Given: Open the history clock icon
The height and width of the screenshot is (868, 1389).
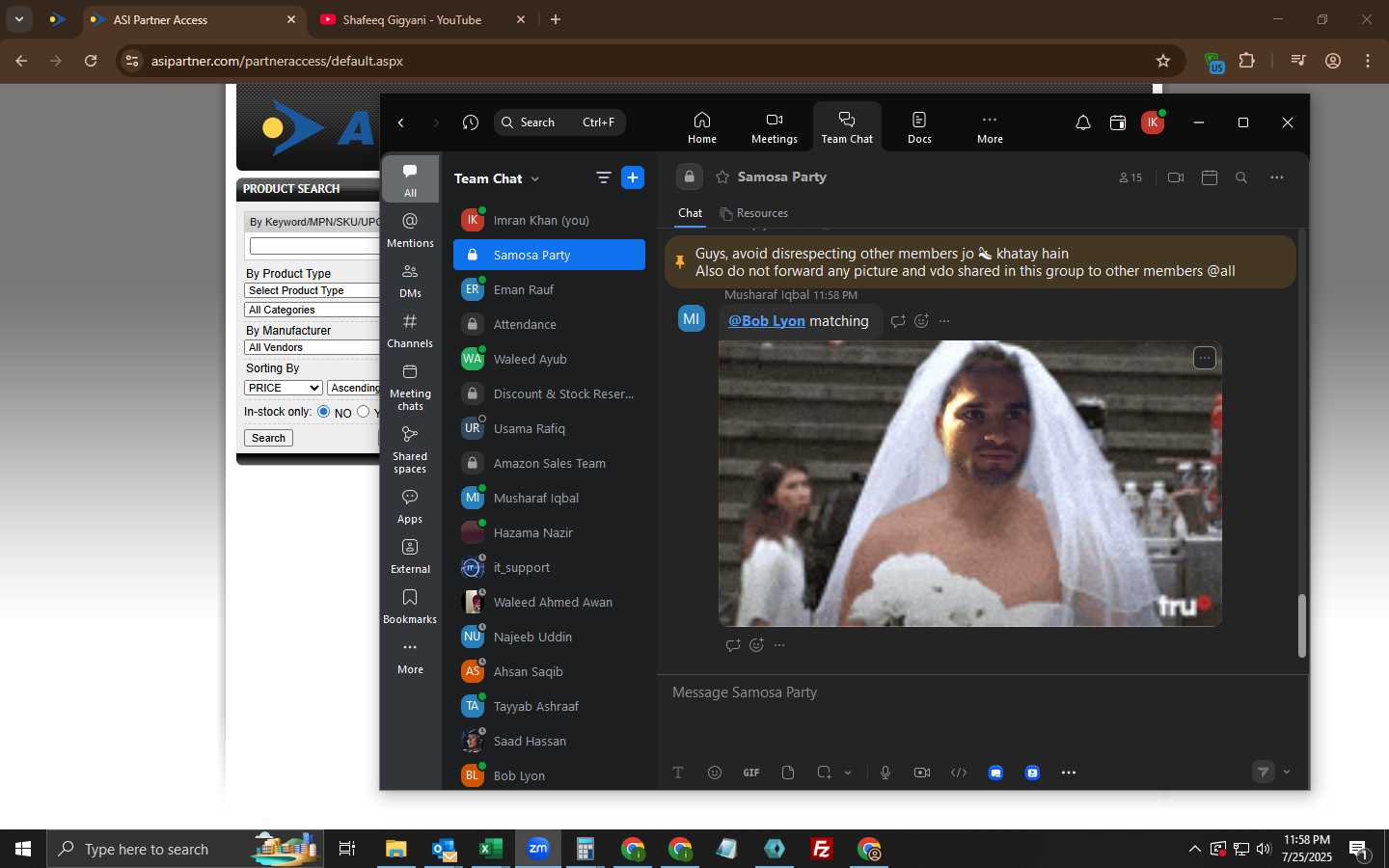Looking at the screenshot, I should 470,122.
